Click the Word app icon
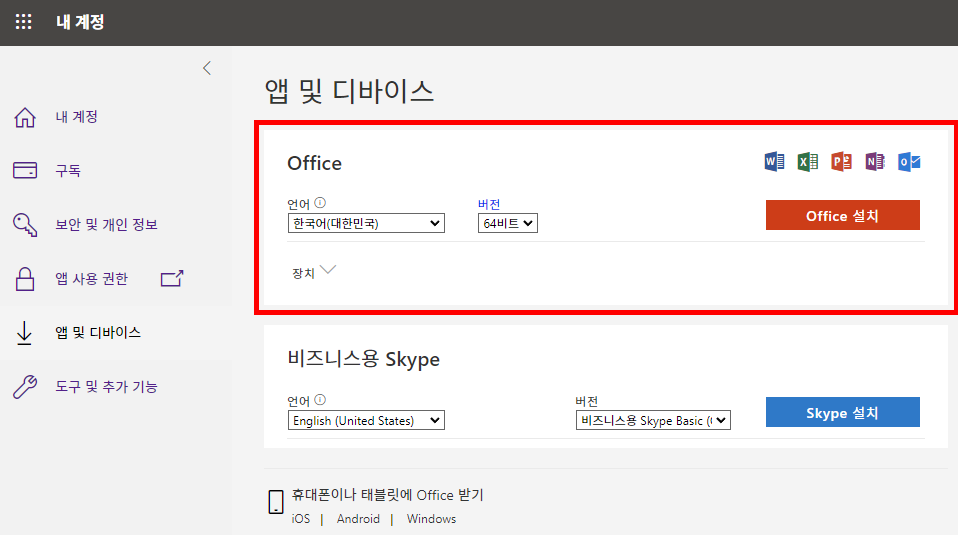 coord(774,161)
